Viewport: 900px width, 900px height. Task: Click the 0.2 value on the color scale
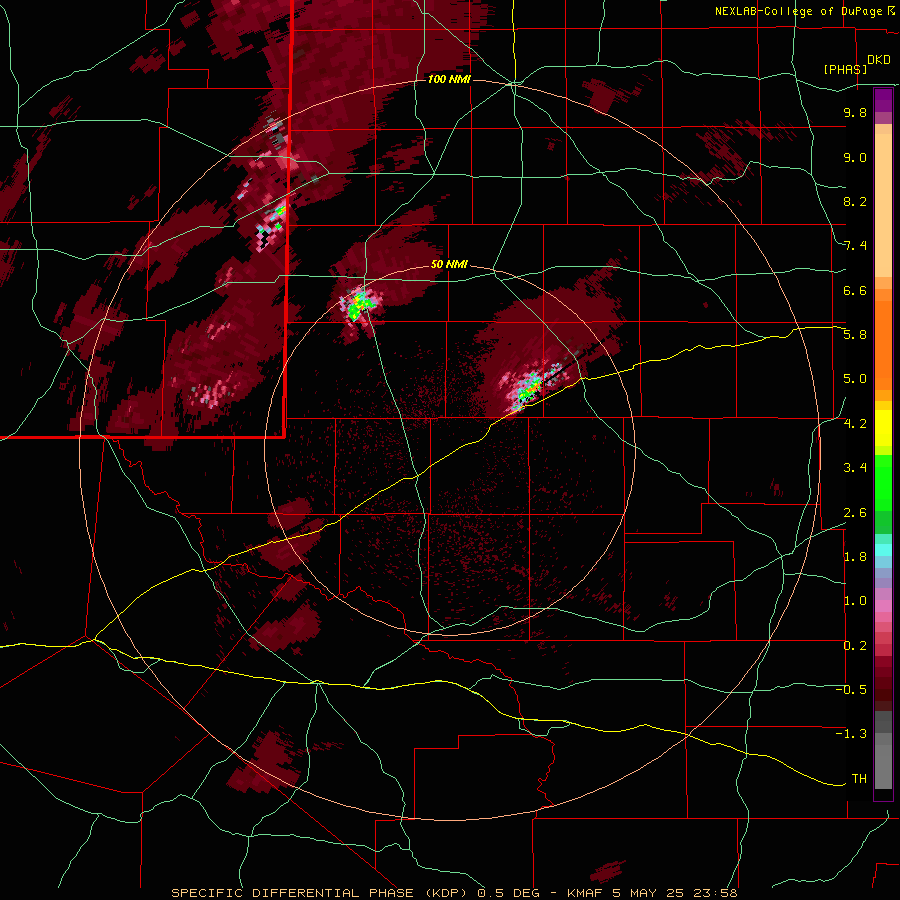[x=855, y=646]
